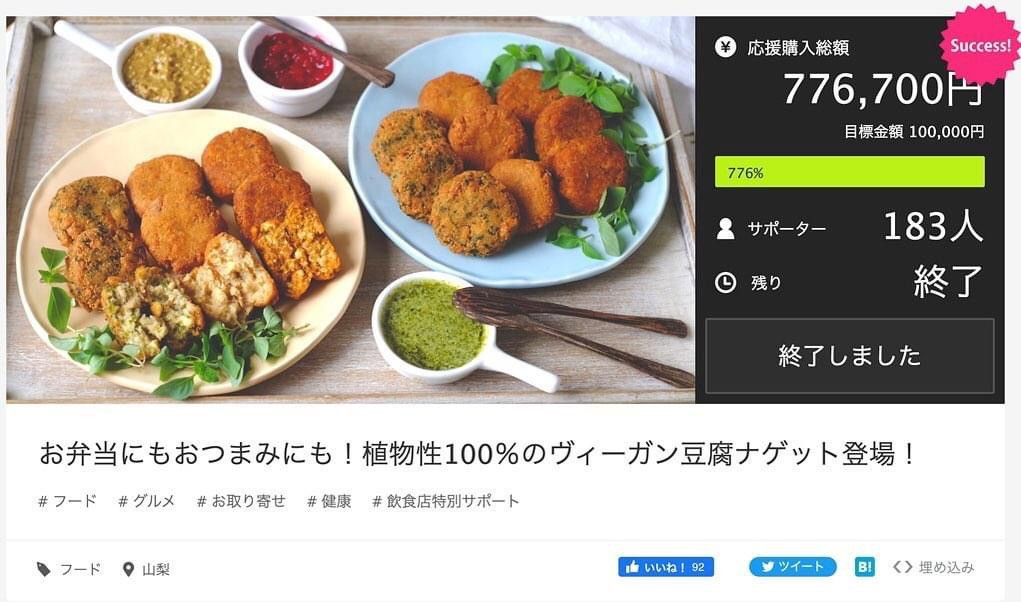This screenshot has width=1021, height=602.
Task: Click the vegan tofu nugget project title
Action: (x=477, y=454)
